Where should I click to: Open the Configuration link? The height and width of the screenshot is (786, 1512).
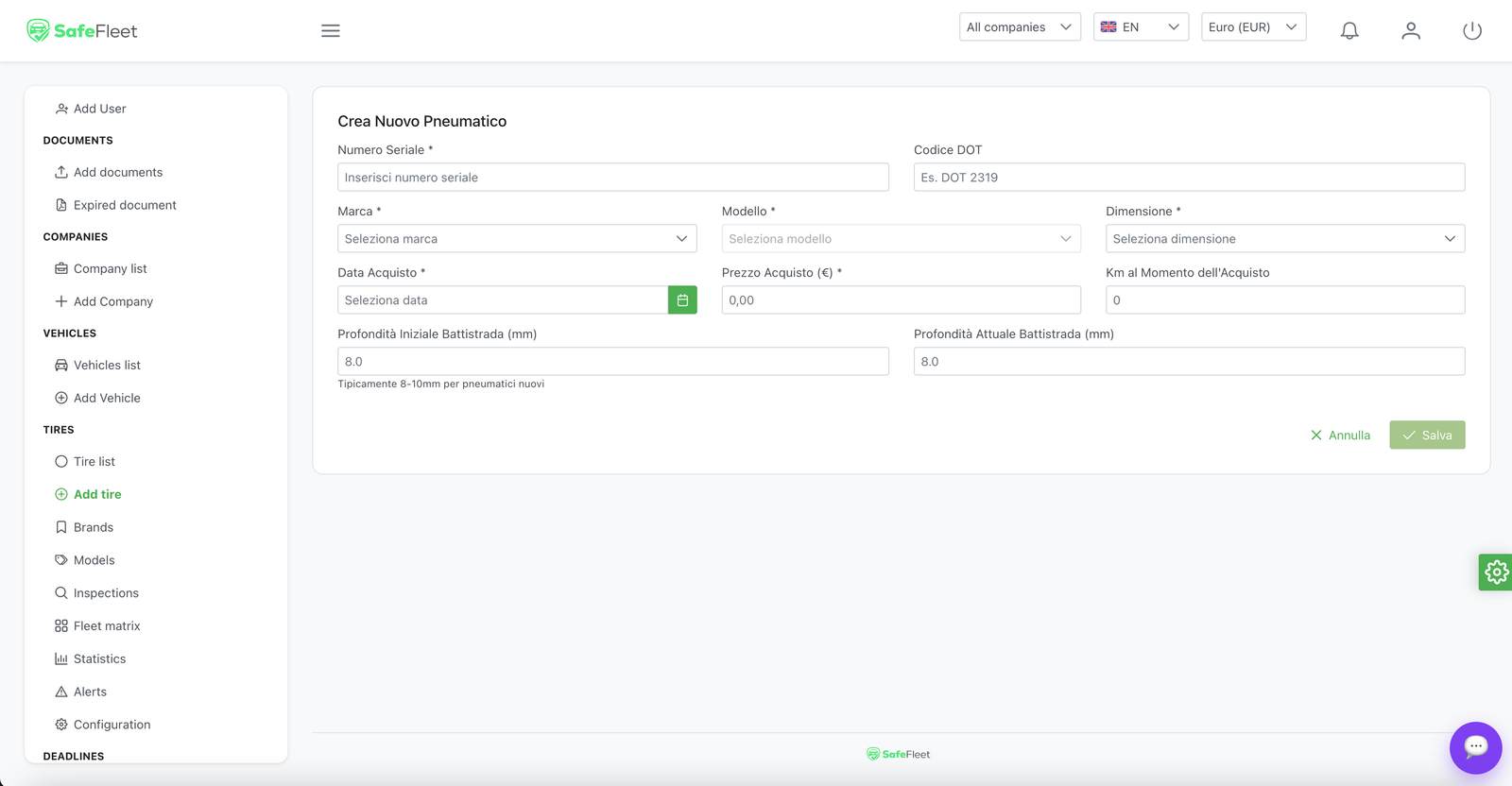[x=112, y=725]
